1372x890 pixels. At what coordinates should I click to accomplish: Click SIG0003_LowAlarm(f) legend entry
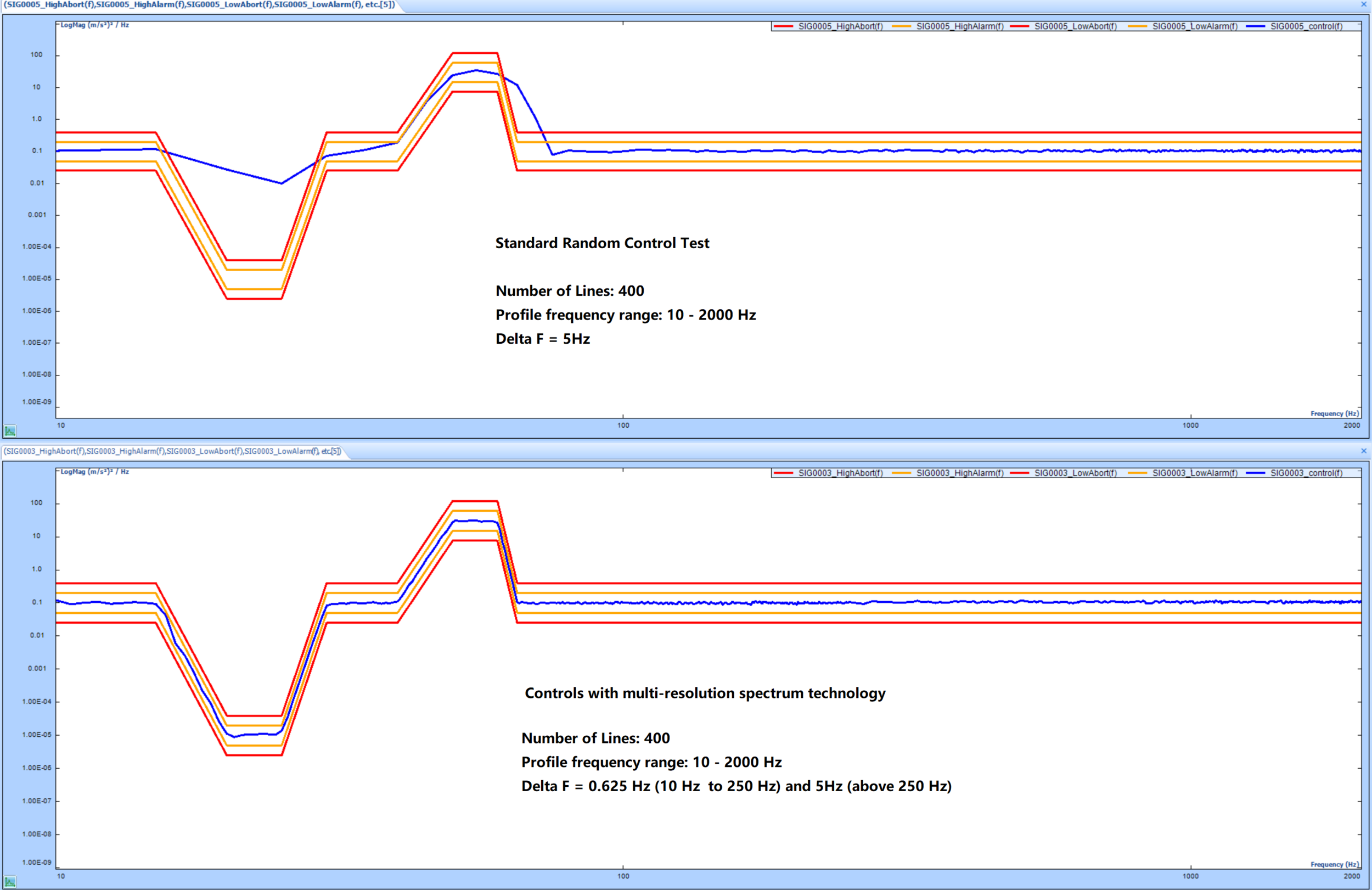click(1194, 473)
